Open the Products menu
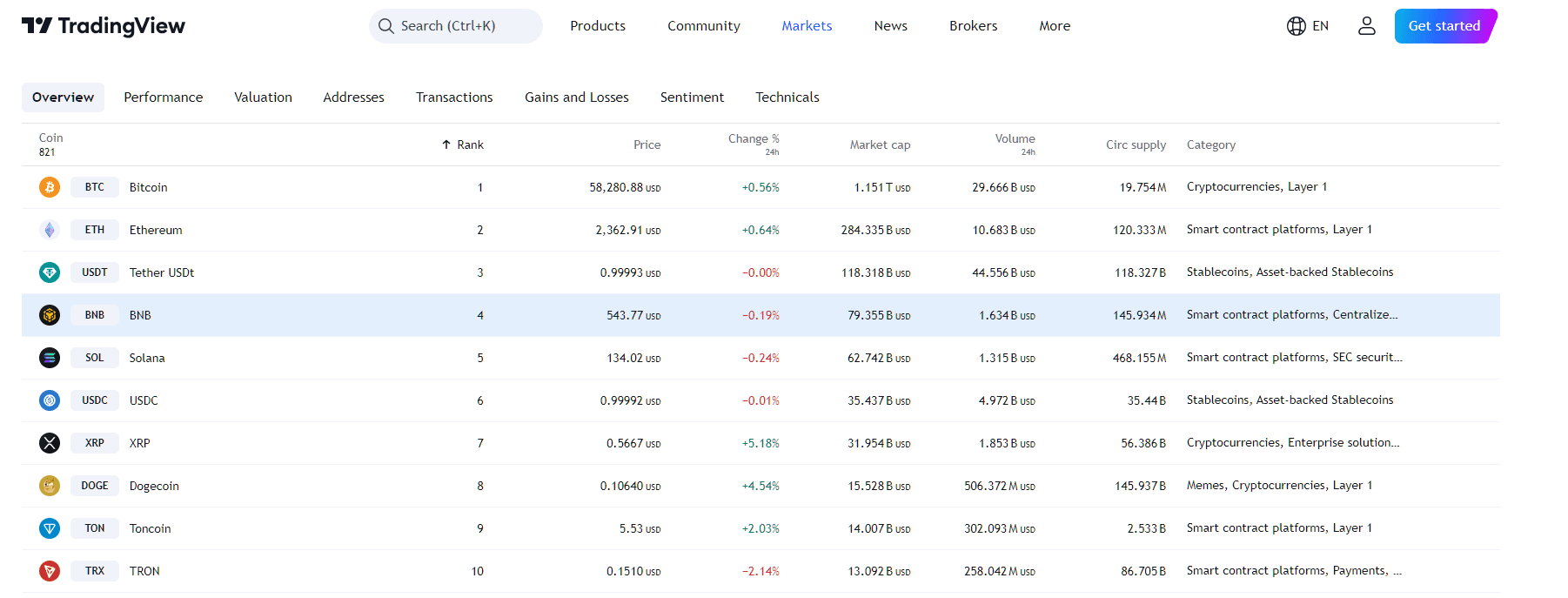Screen dimensions: 1568x598 (x=598, y=26)
